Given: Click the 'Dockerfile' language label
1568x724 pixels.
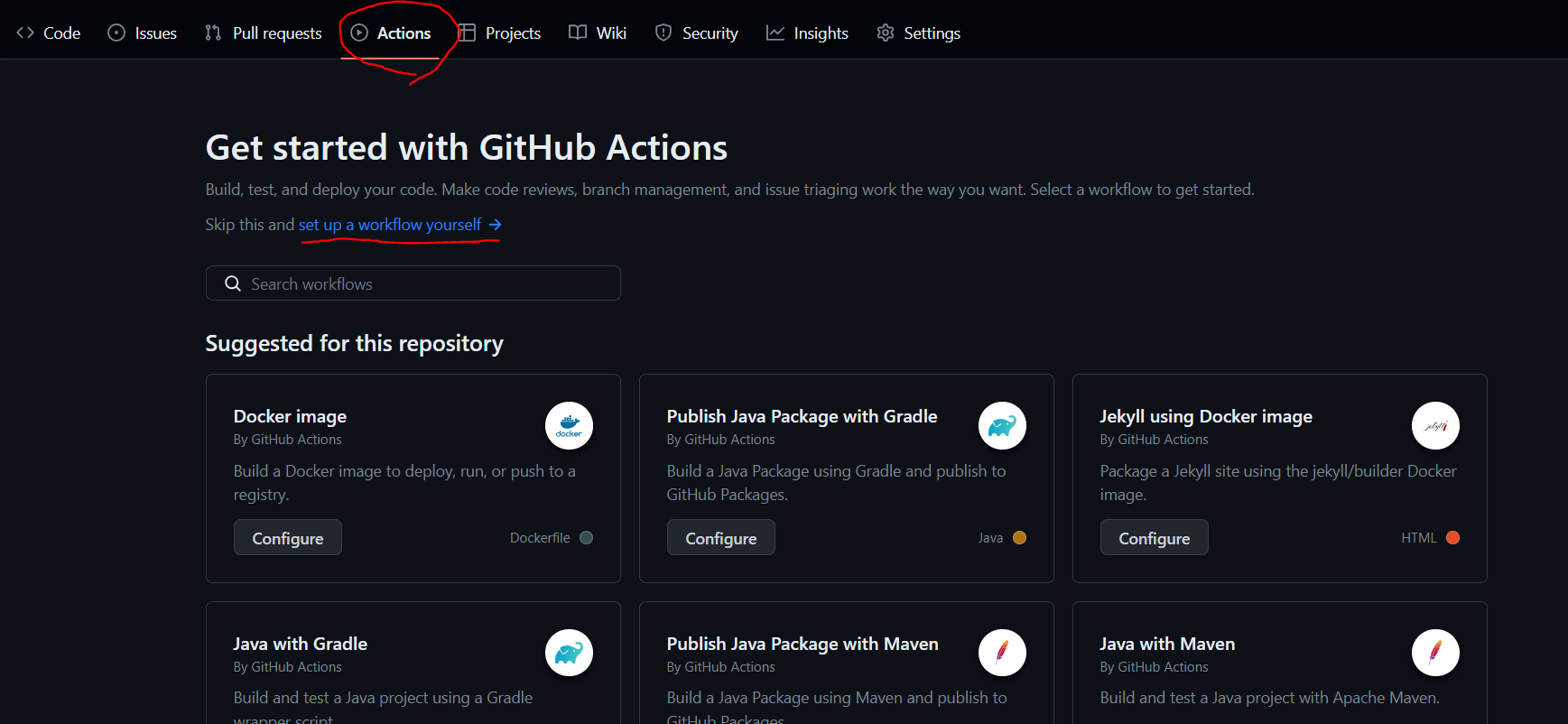Looking at the screenshot, I should point(540,538).
